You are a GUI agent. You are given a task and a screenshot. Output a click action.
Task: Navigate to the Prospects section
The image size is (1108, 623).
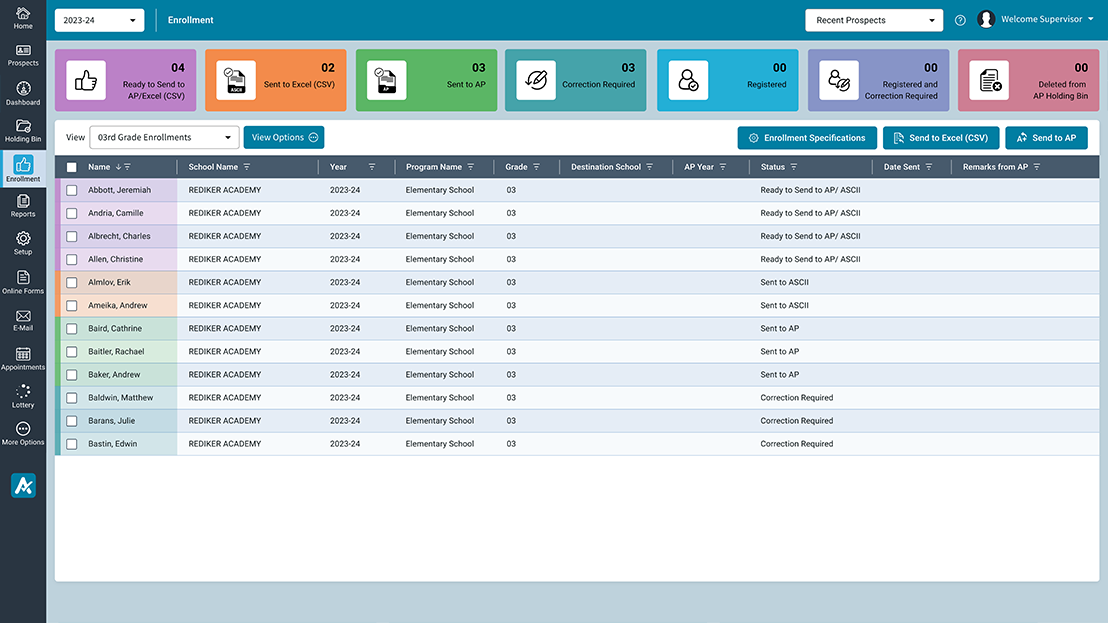pos(22,53)
